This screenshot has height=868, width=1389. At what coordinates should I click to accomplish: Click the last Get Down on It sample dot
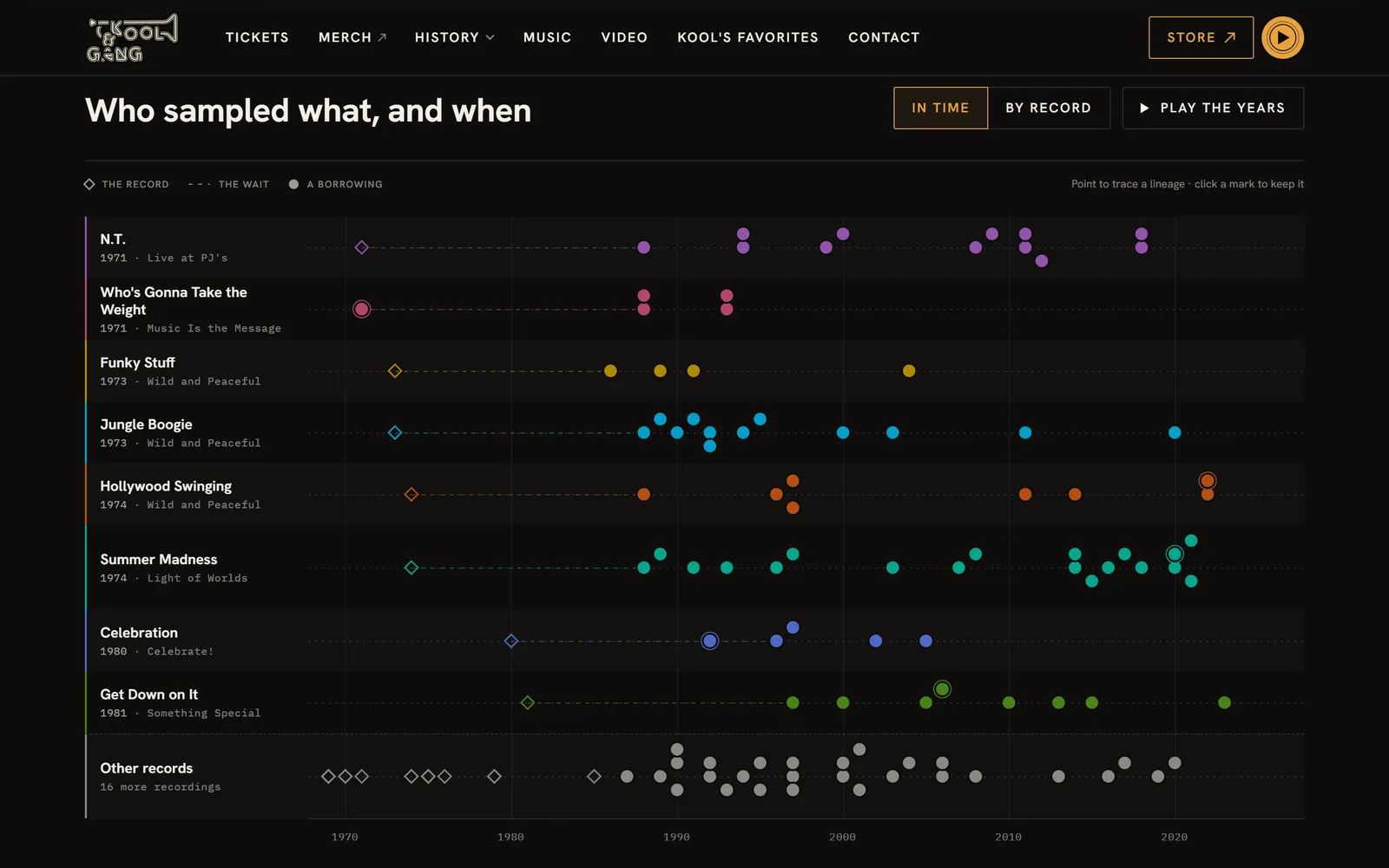1224,702
